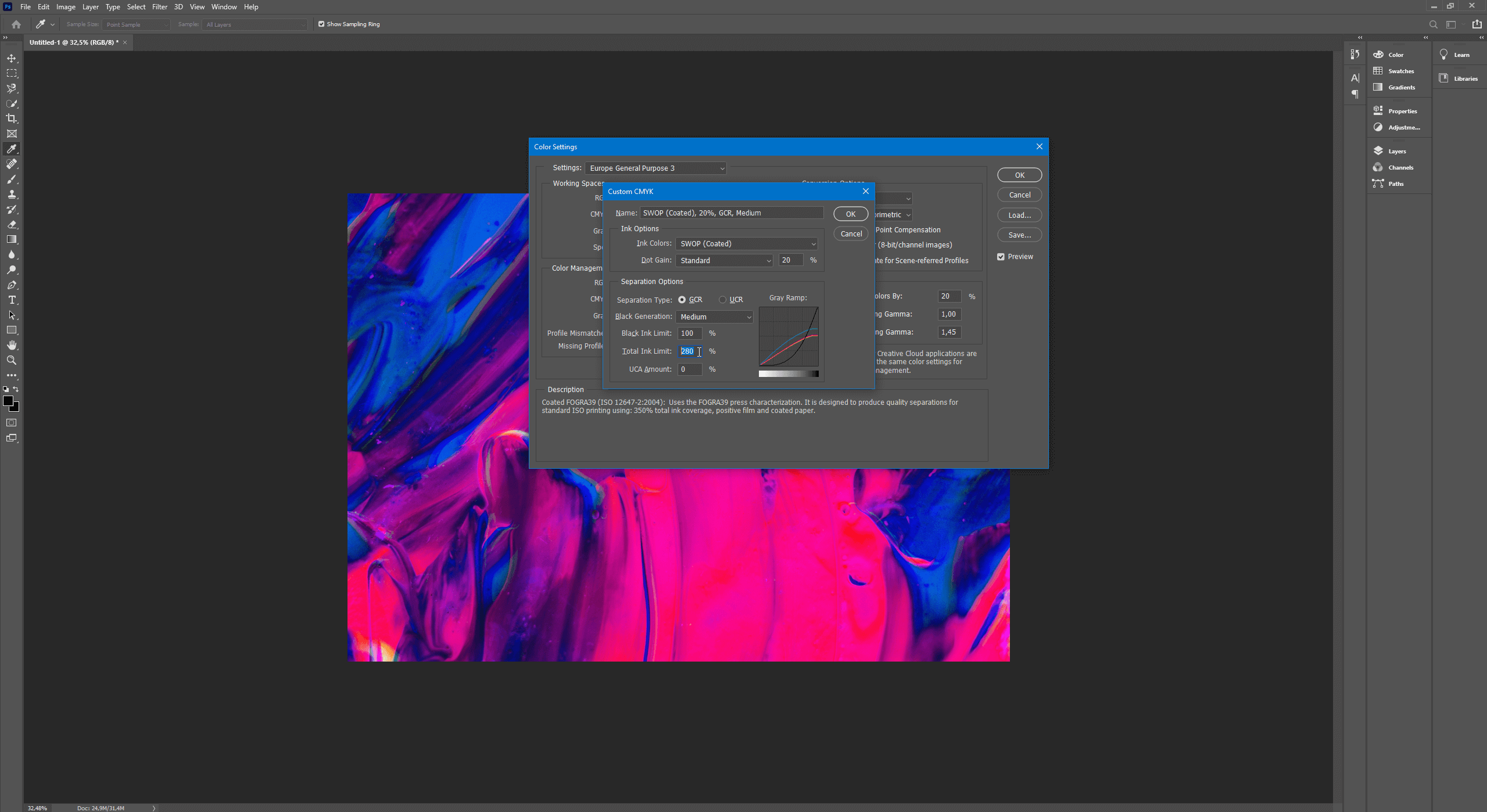Select the Crop tool

[12, 118]
